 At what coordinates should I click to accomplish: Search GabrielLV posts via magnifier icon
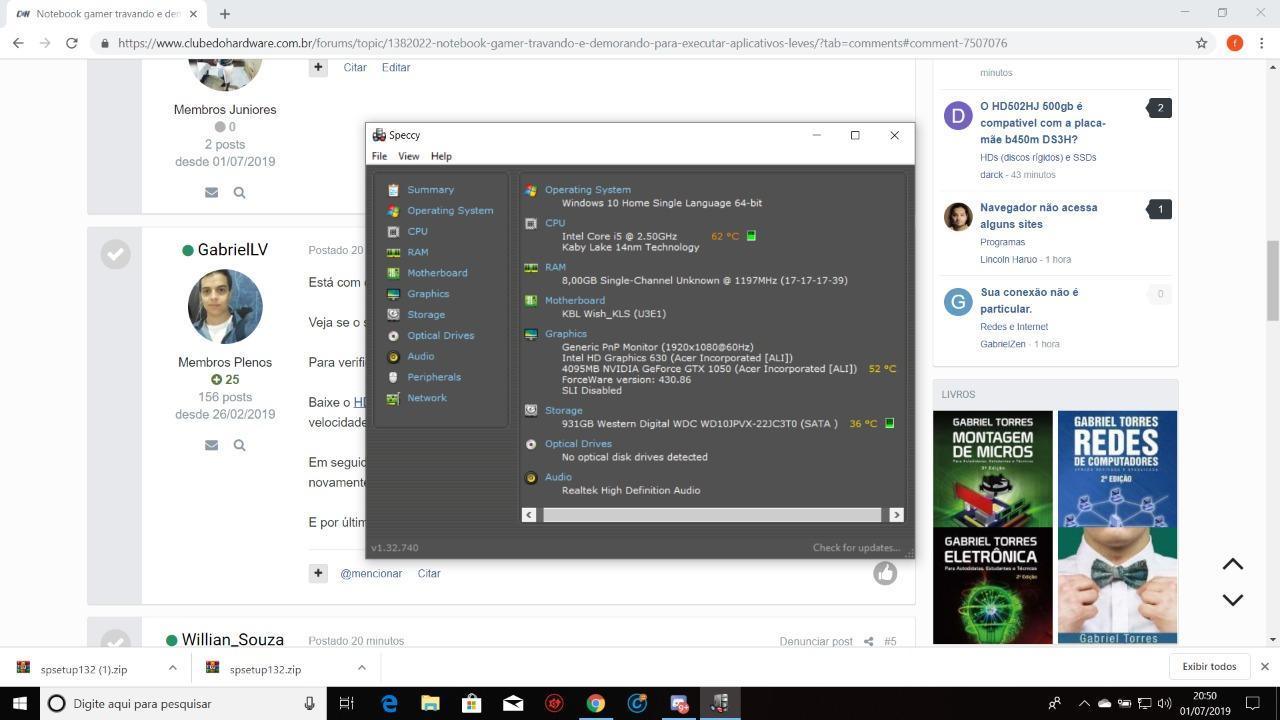click(x=239, y=445)
